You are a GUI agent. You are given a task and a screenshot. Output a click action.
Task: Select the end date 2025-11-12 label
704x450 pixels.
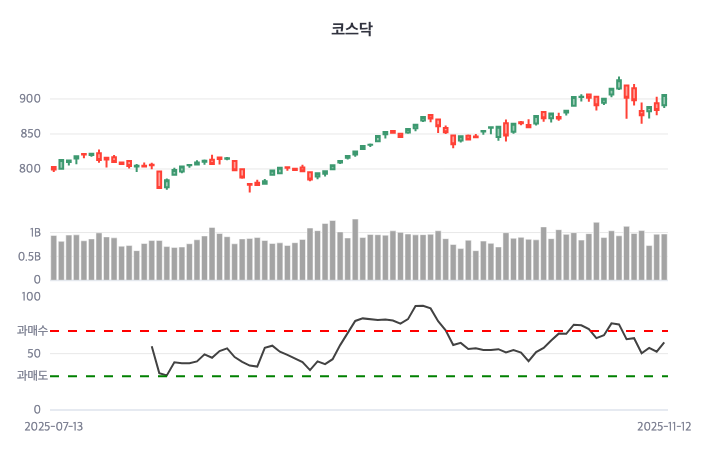pos(665,426)
